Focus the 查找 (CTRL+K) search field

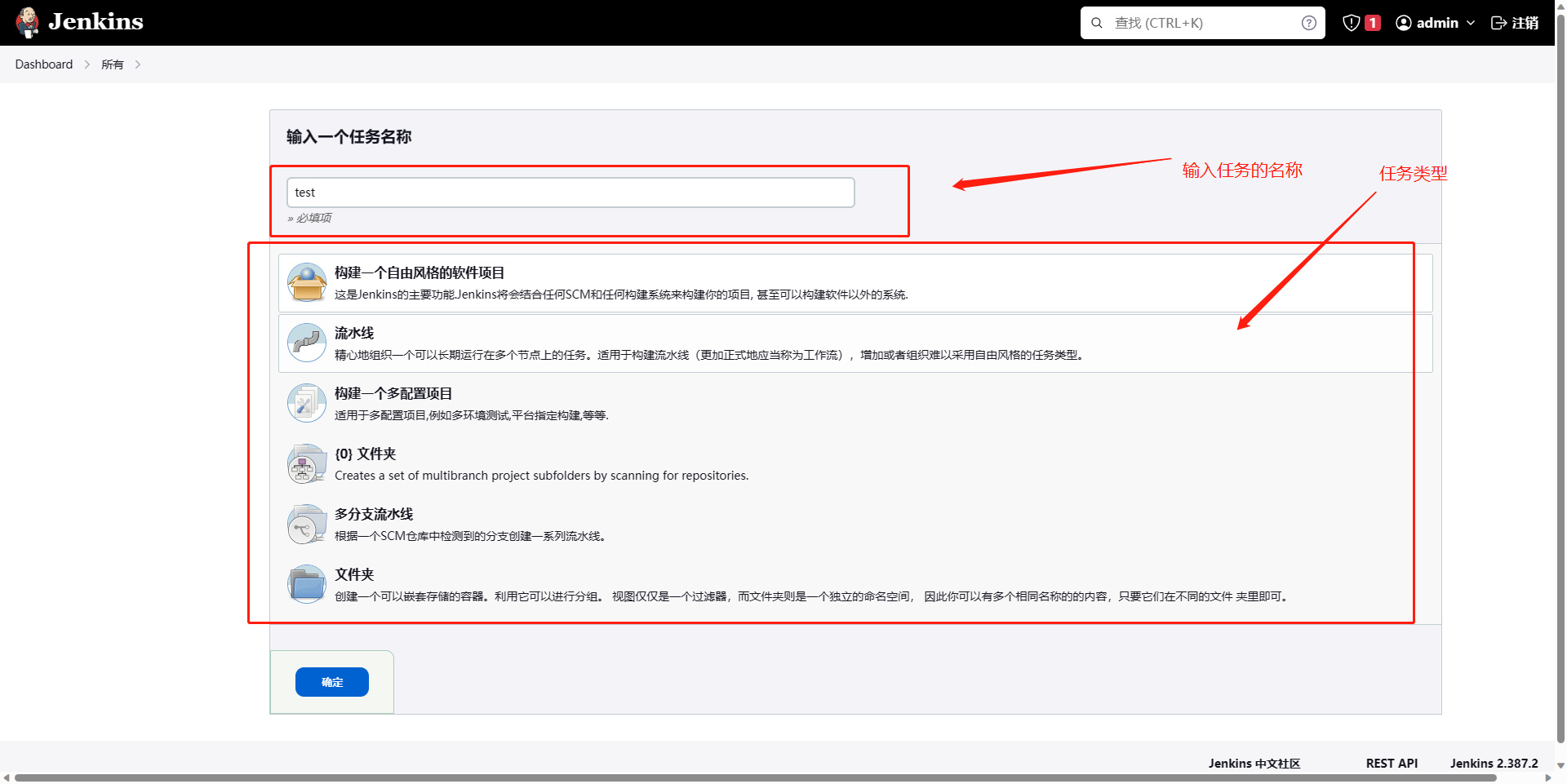click(1203, 23)
